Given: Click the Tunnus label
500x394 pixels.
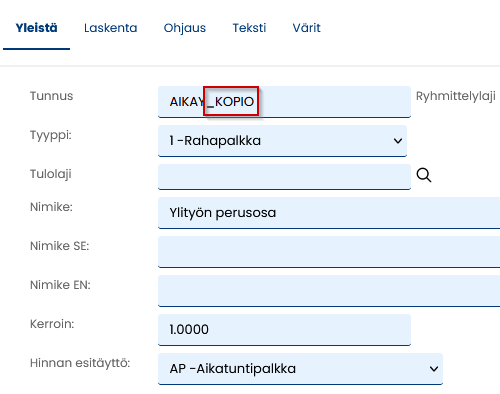Looking at the screenshot, I should 51,96.
